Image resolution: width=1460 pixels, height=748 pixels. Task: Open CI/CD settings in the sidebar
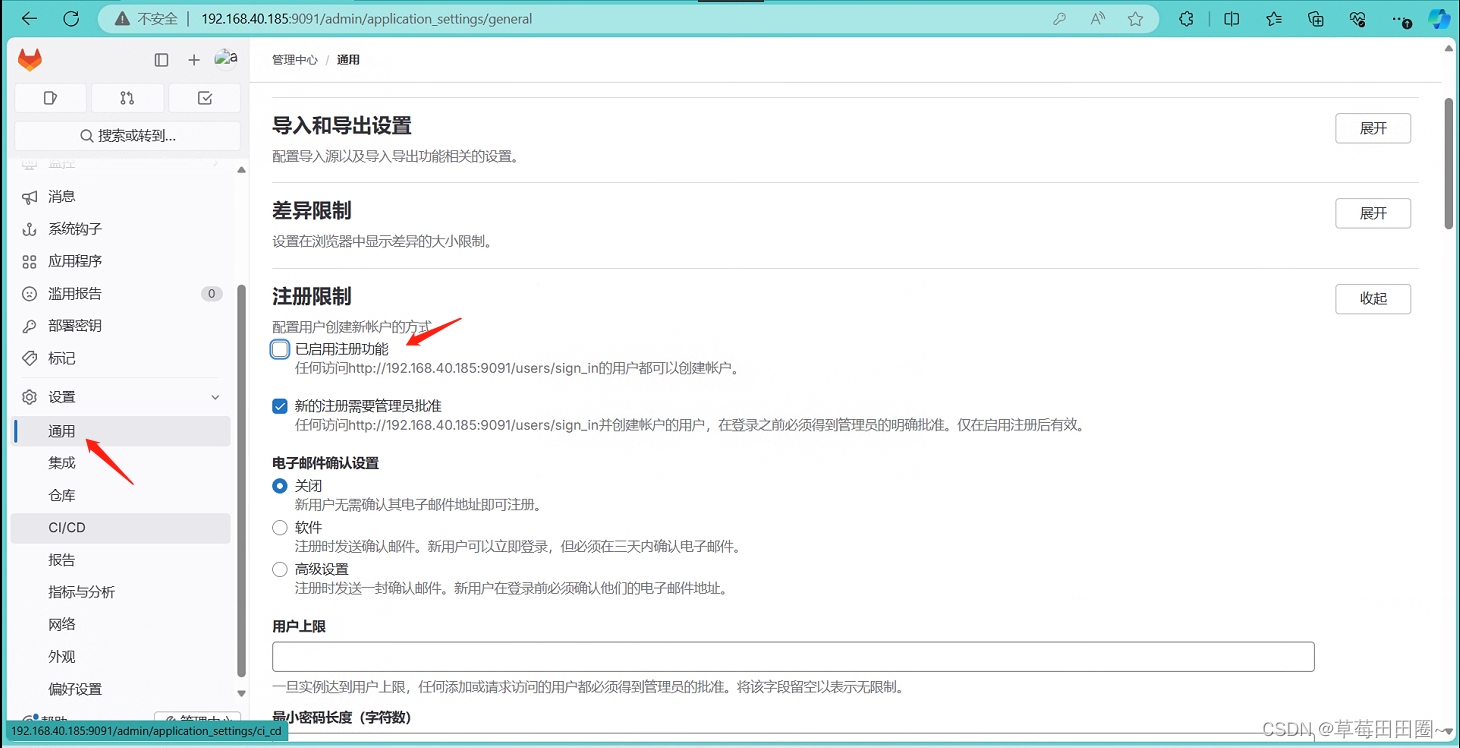[x=121, y=528]
